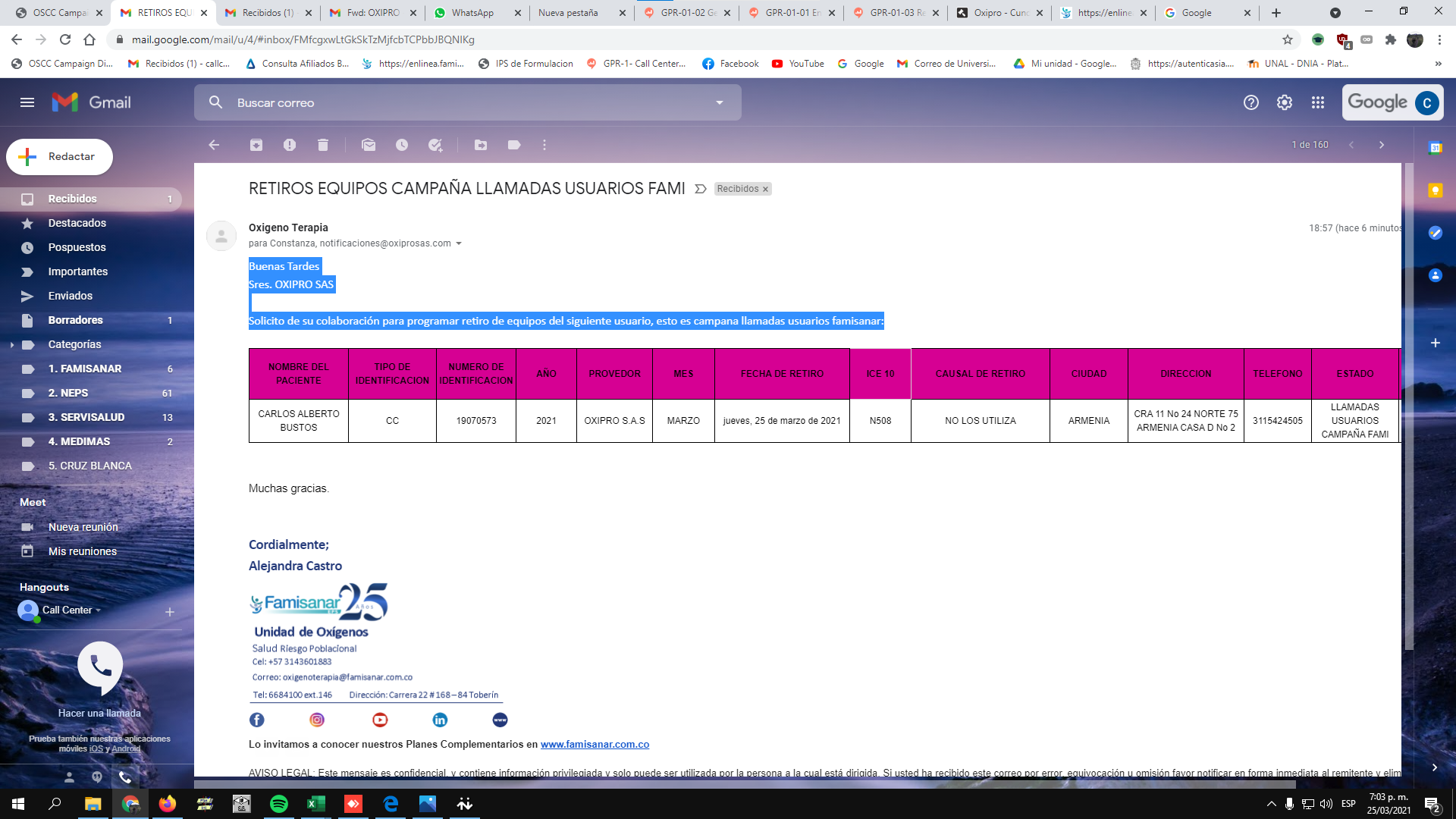Expand Categorías section
The image size is (1456, 819).
[12, 345]
